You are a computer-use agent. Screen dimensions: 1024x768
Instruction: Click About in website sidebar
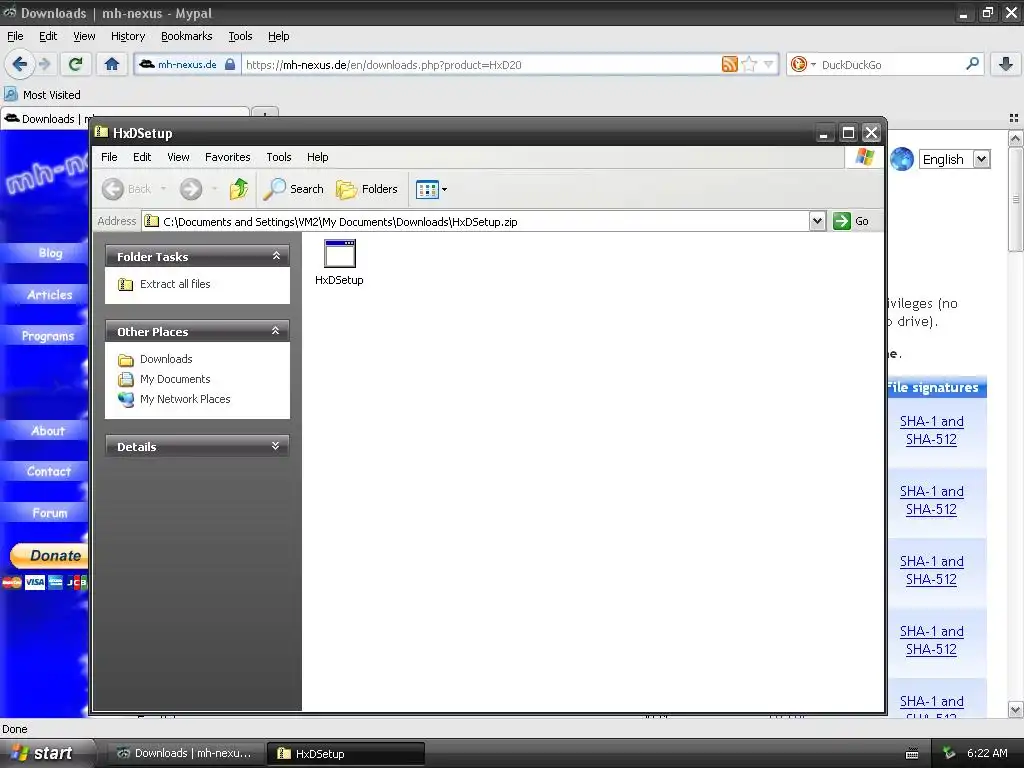click(x=48, y=431)
